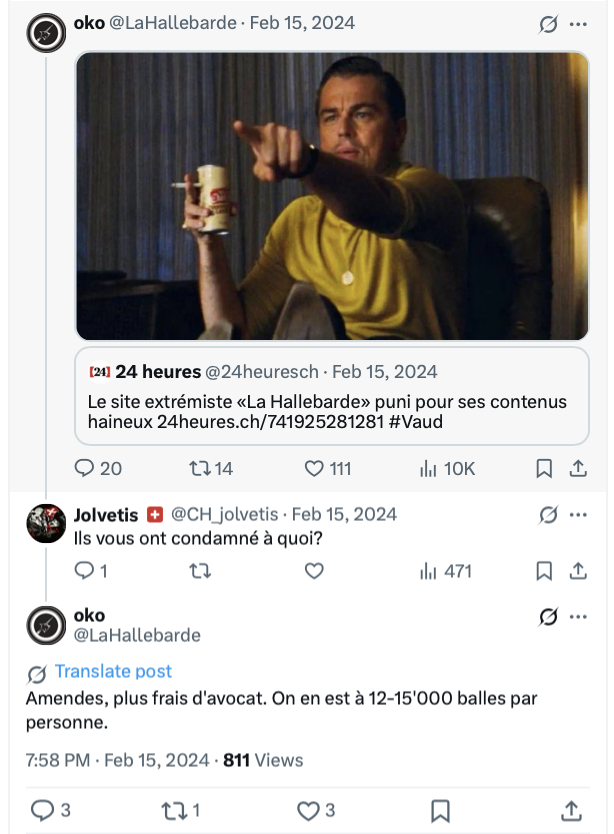
Task: Open Grok icon on the top post
Action: point(548,24)
